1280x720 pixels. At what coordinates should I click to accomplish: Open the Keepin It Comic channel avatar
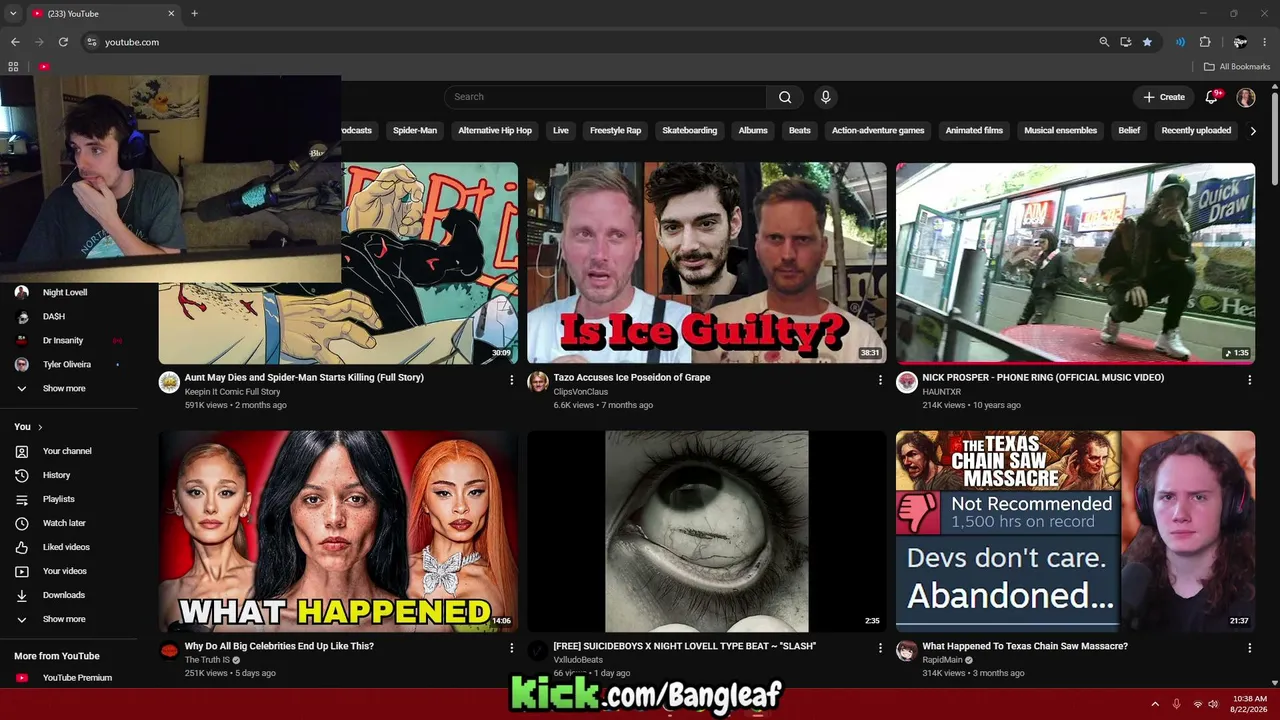[x=169, y=381]
